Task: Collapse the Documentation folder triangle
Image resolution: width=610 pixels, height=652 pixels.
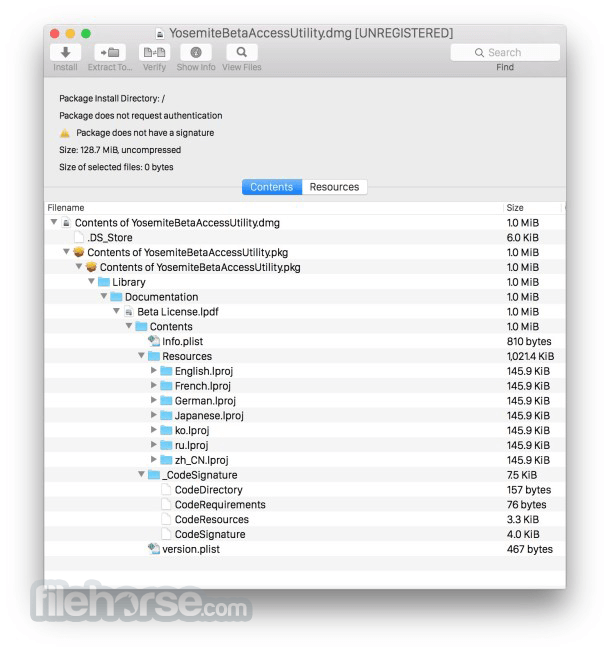Action: coord(104,296)
